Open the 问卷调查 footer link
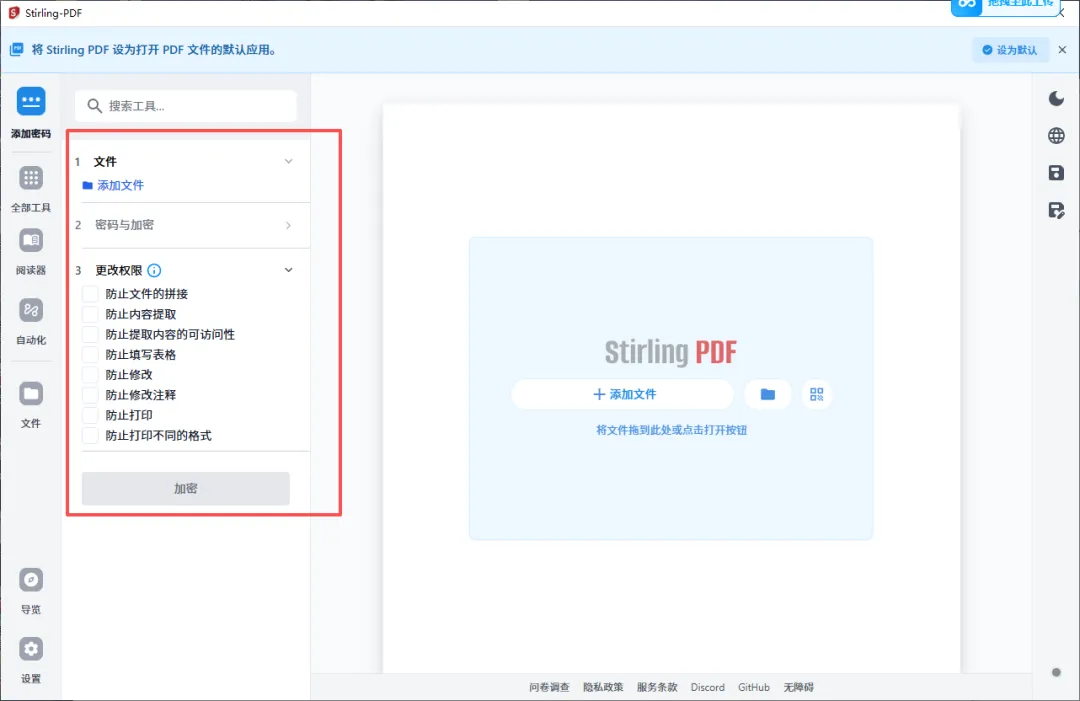 [549, 687]
